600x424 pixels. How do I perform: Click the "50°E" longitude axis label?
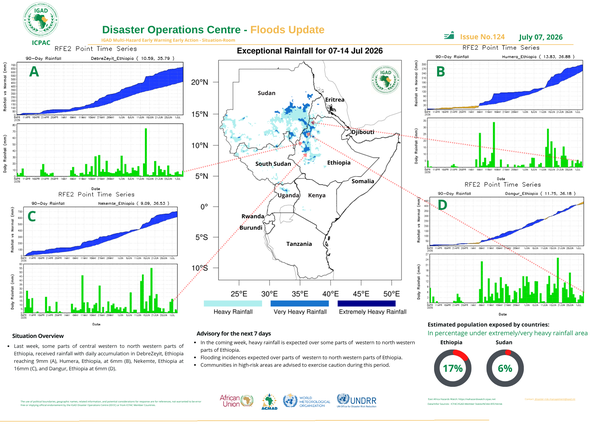pyautogui.click(x=391, y=294)
